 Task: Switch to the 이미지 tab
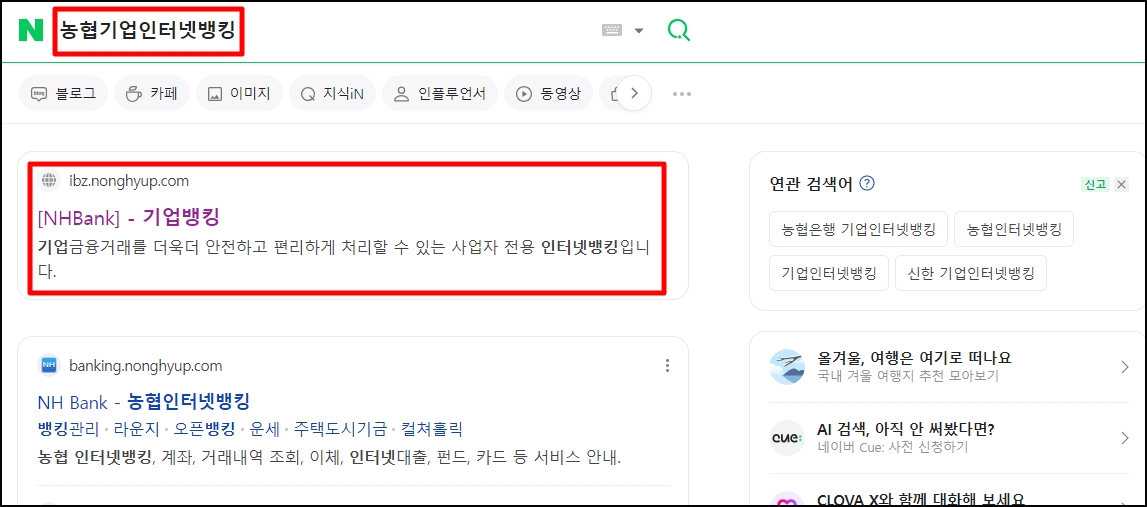pos(239,94)
